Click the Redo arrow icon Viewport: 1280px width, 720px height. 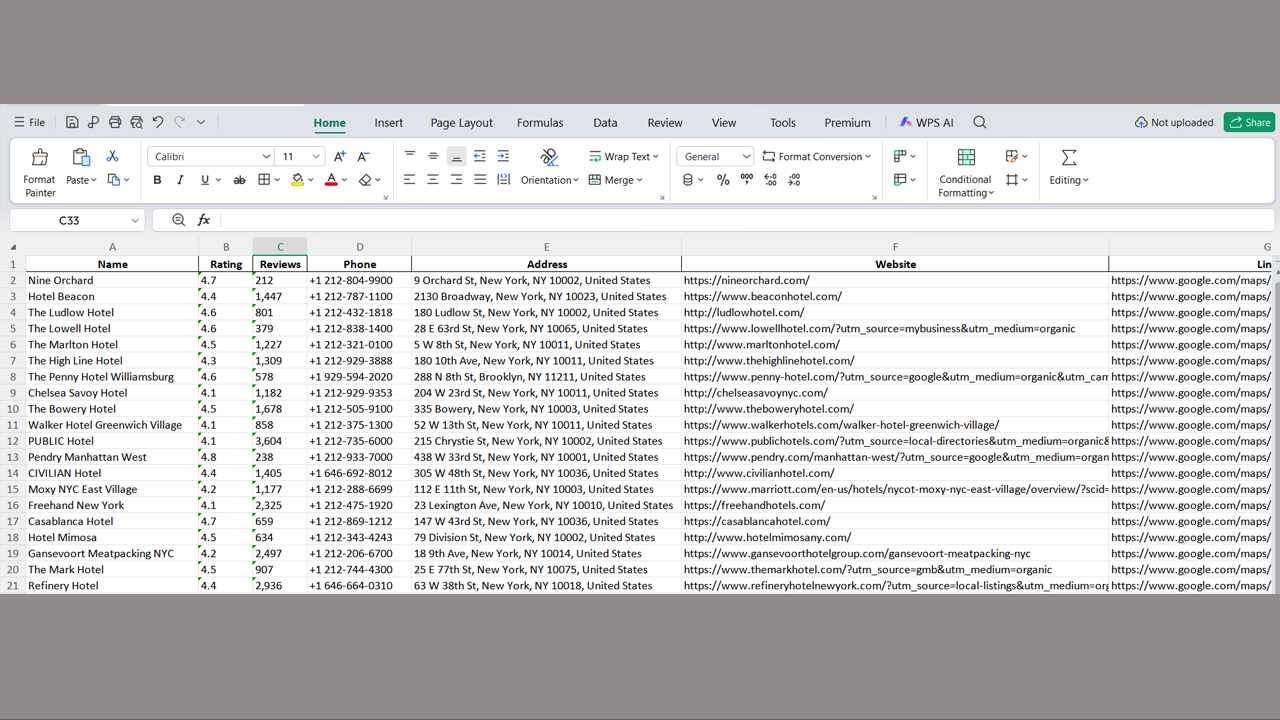coord(180,122)
